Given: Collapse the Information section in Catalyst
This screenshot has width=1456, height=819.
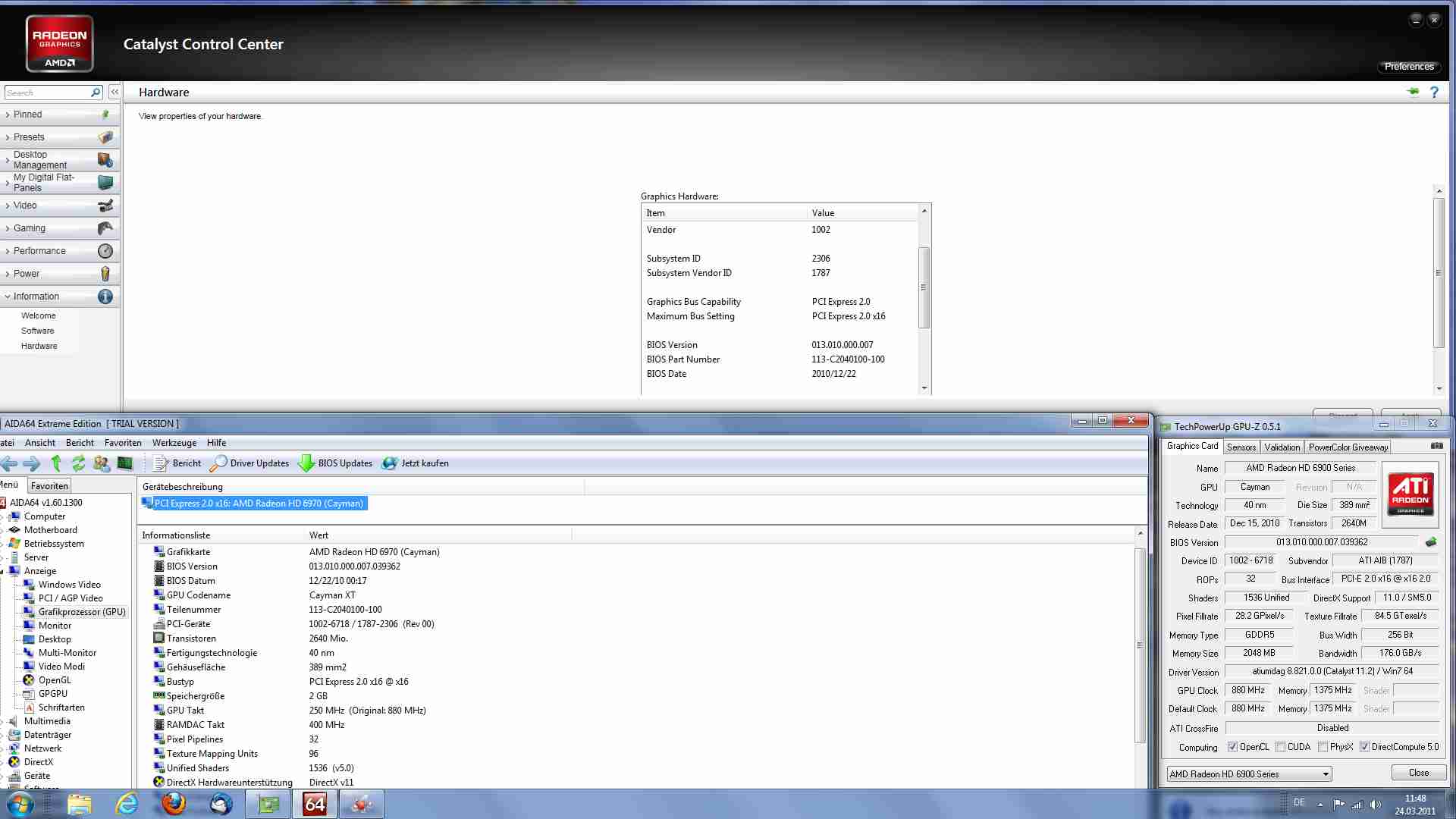Looking at the screenshot, I should click(x=60, y=297).
